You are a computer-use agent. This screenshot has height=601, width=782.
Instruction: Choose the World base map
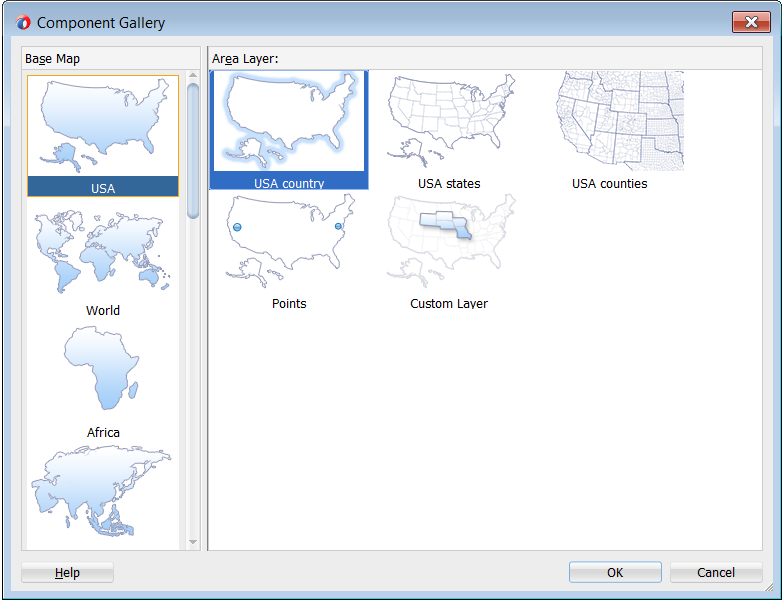point(103,259)
